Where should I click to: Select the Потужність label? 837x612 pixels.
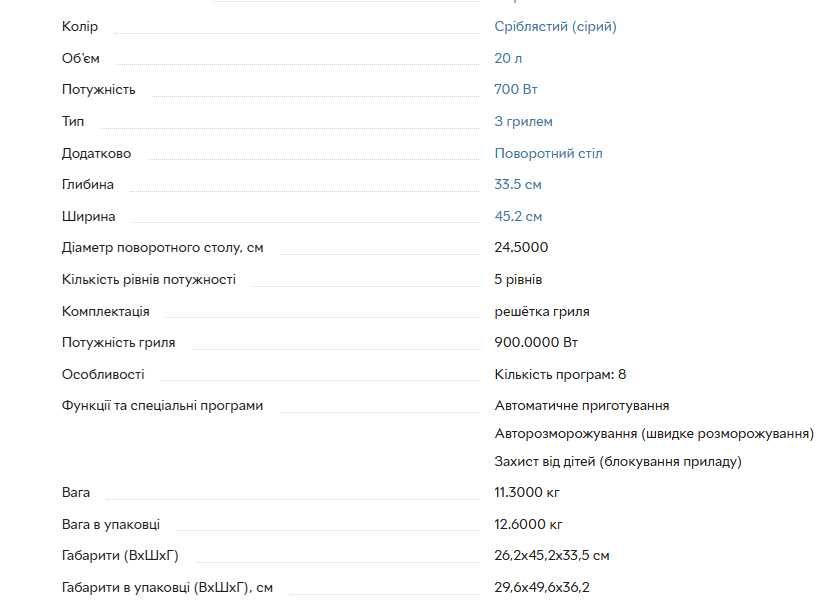[98, 90]
